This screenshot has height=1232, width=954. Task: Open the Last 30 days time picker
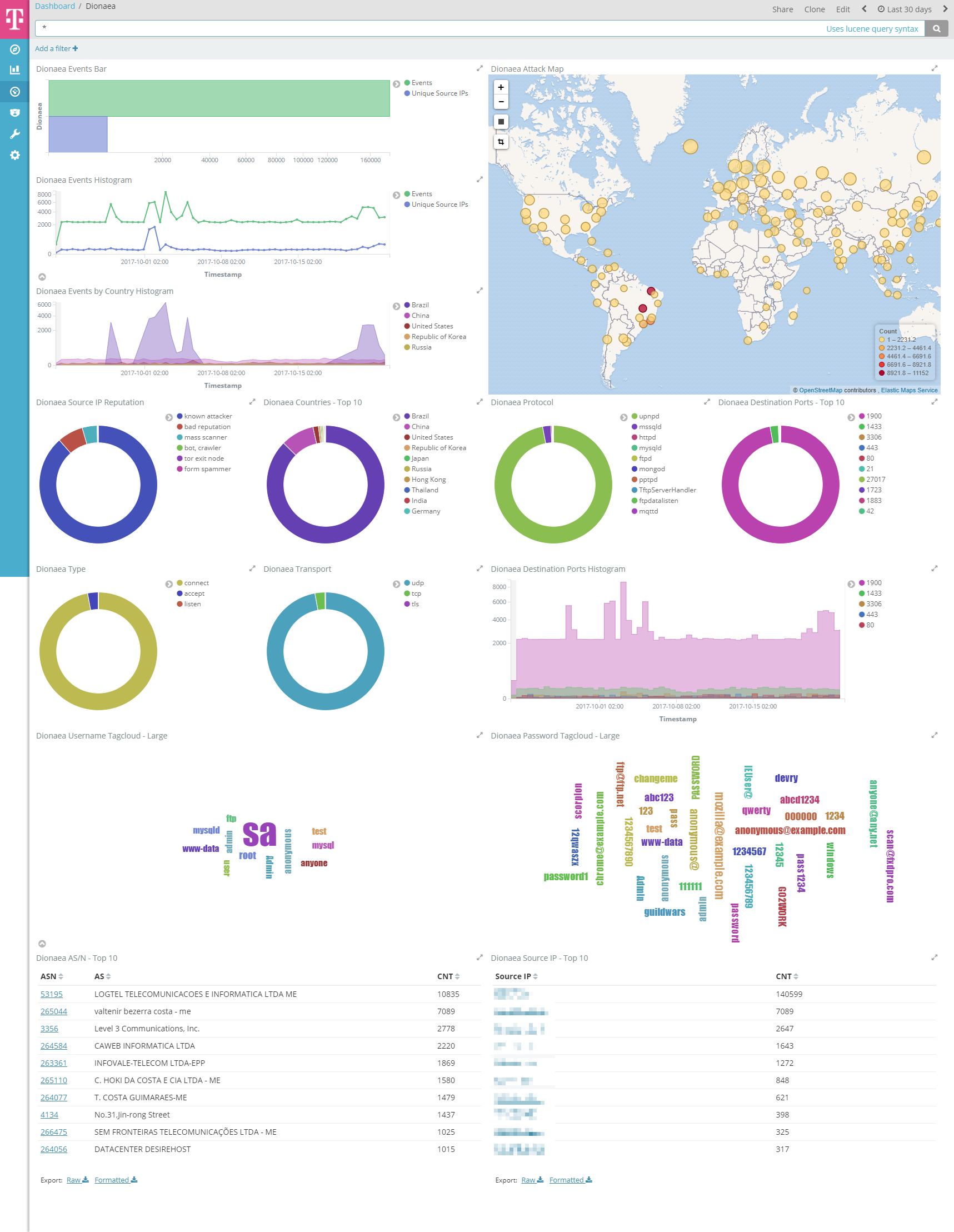[905, 9]
